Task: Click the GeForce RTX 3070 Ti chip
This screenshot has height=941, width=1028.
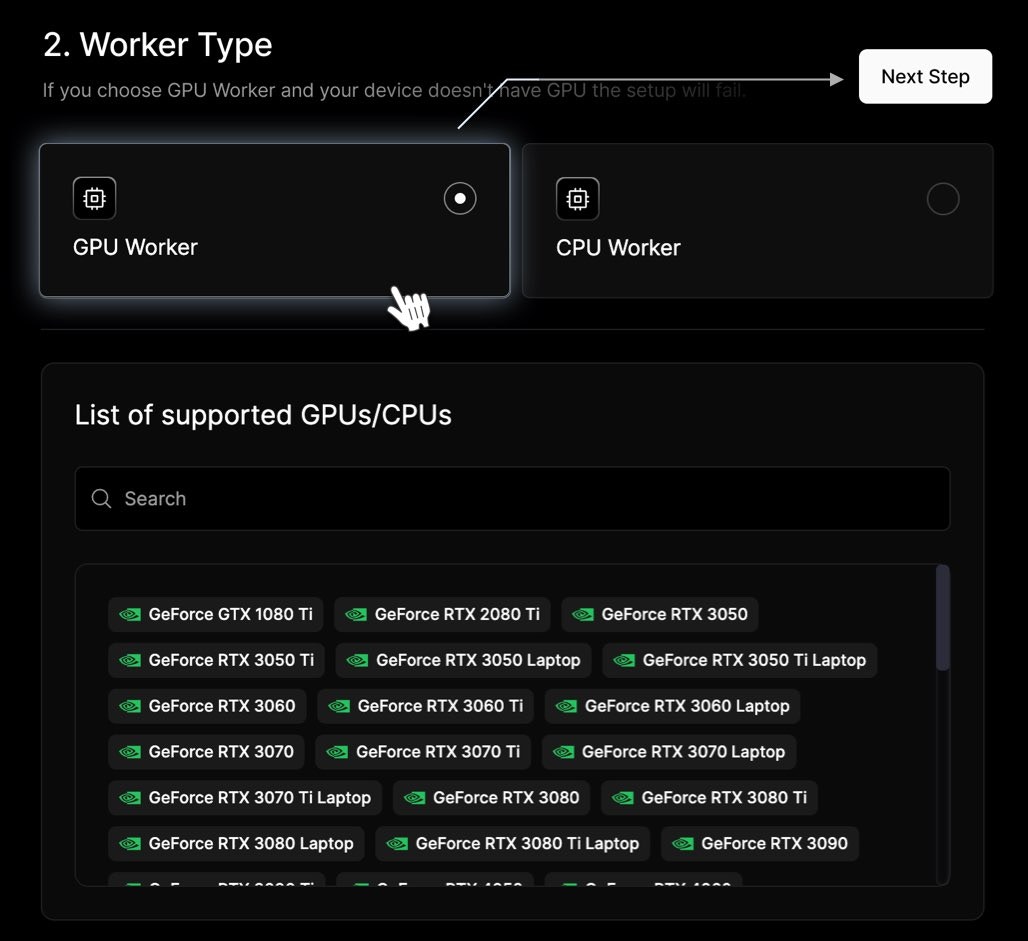Action: pyautogui.click(x=424, y=752)
